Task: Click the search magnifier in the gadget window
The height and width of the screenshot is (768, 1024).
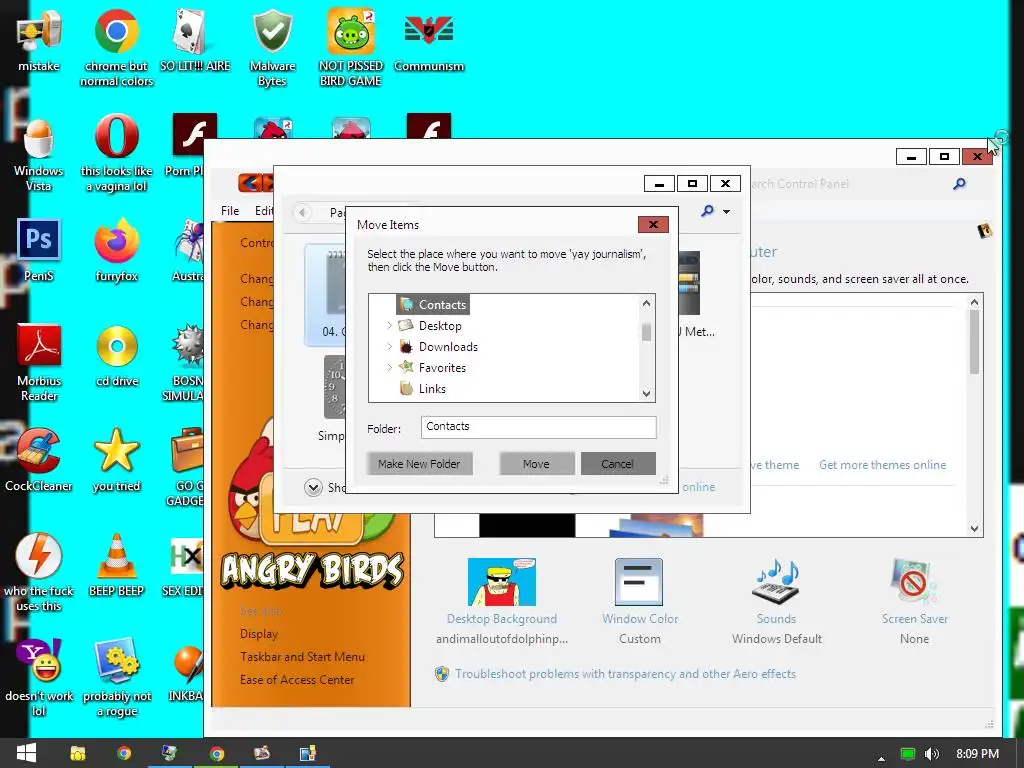Action: [707, 211]
